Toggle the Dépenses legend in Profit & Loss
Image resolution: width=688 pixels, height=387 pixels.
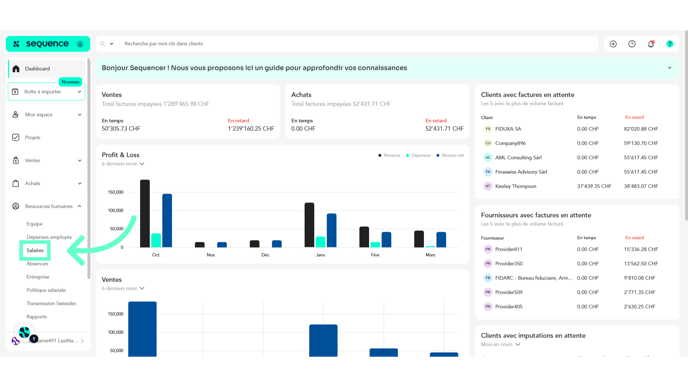coord(418,155)
